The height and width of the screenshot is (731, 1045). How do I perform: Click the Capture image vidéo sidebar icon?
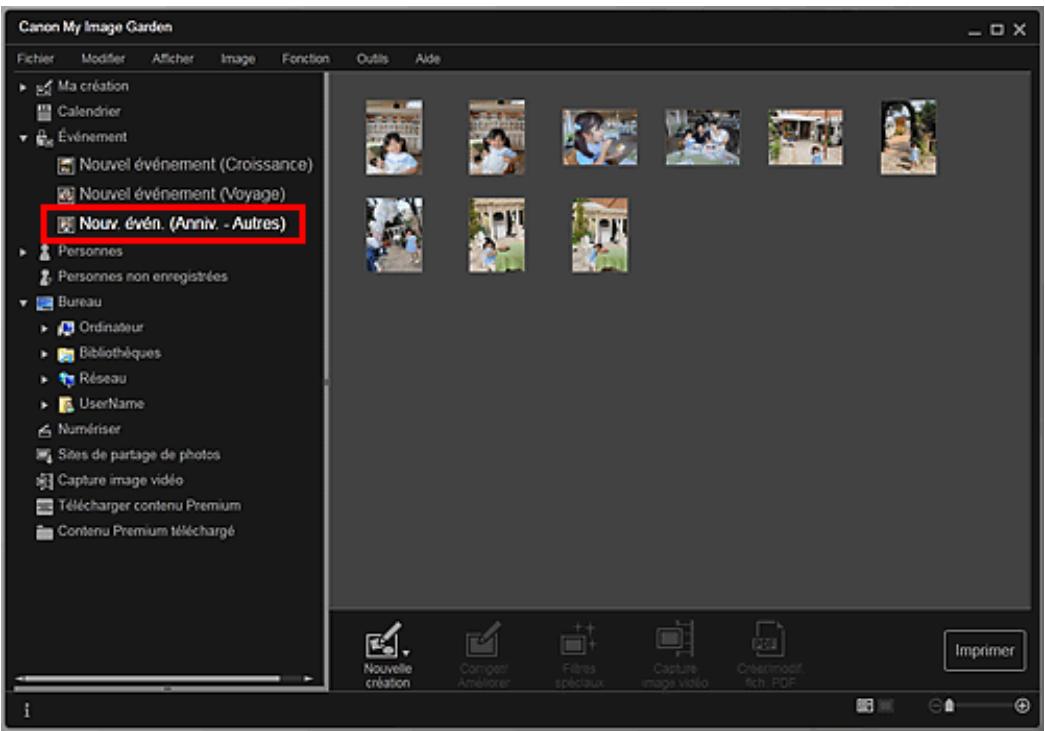tap(44, 481)
